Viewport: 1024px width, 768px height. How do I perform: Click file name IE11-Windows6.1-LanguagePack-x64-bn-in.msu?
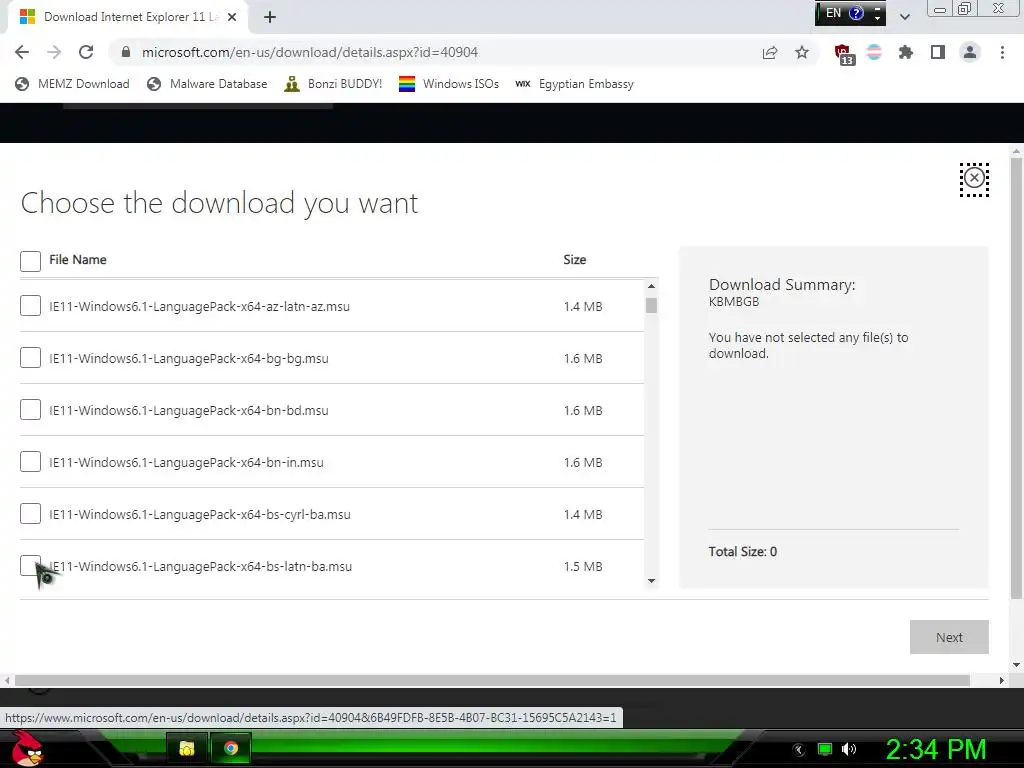pyautogui.click(x=187, y=462)
